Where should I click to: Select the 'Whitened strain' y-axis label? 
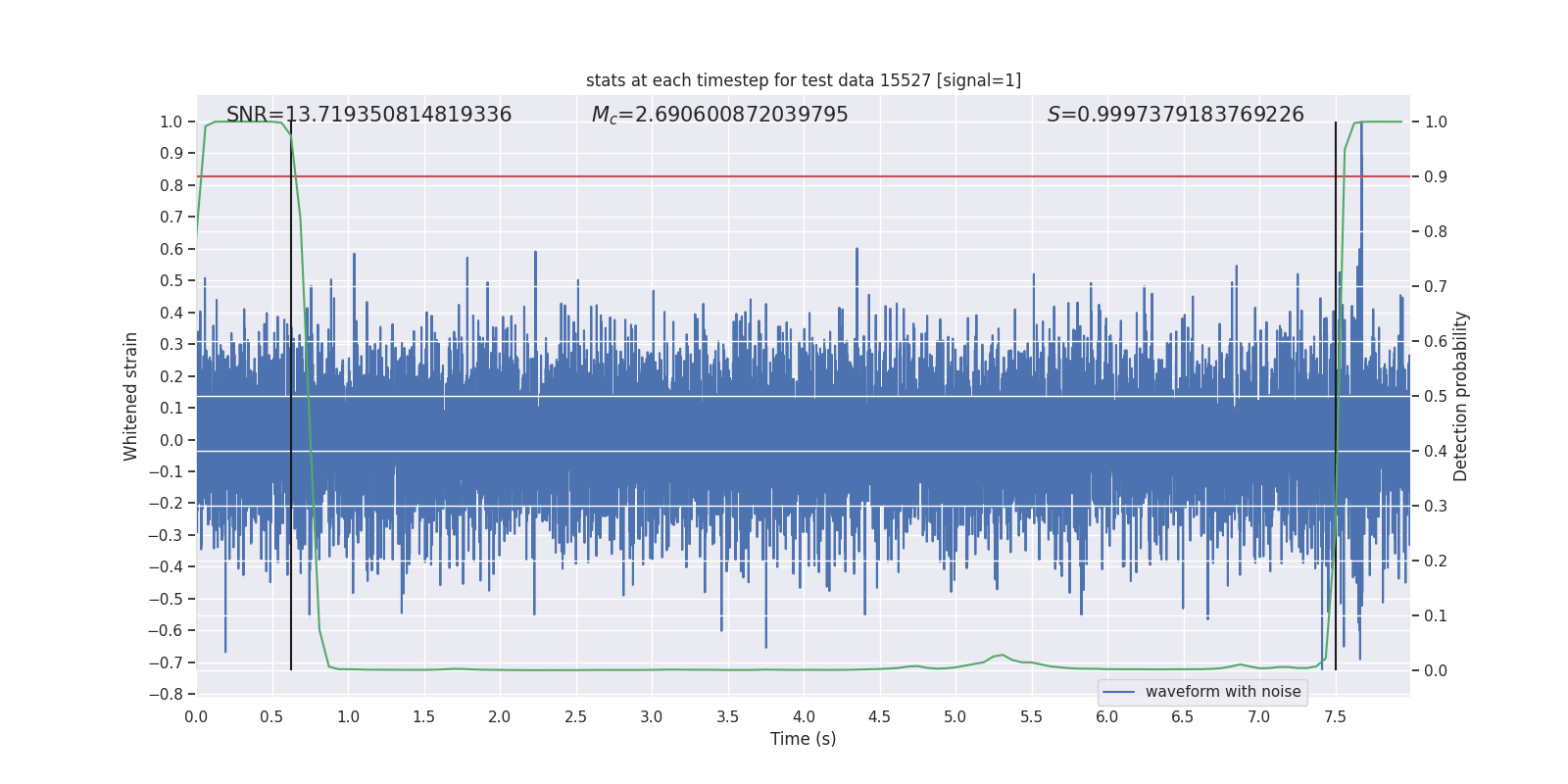131,396
